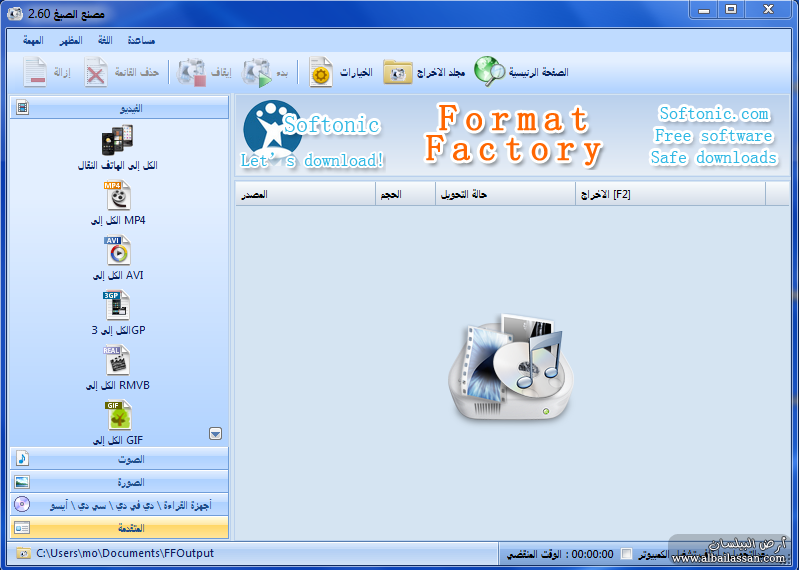Click the المصدر (Source) column header

[305, 194]
